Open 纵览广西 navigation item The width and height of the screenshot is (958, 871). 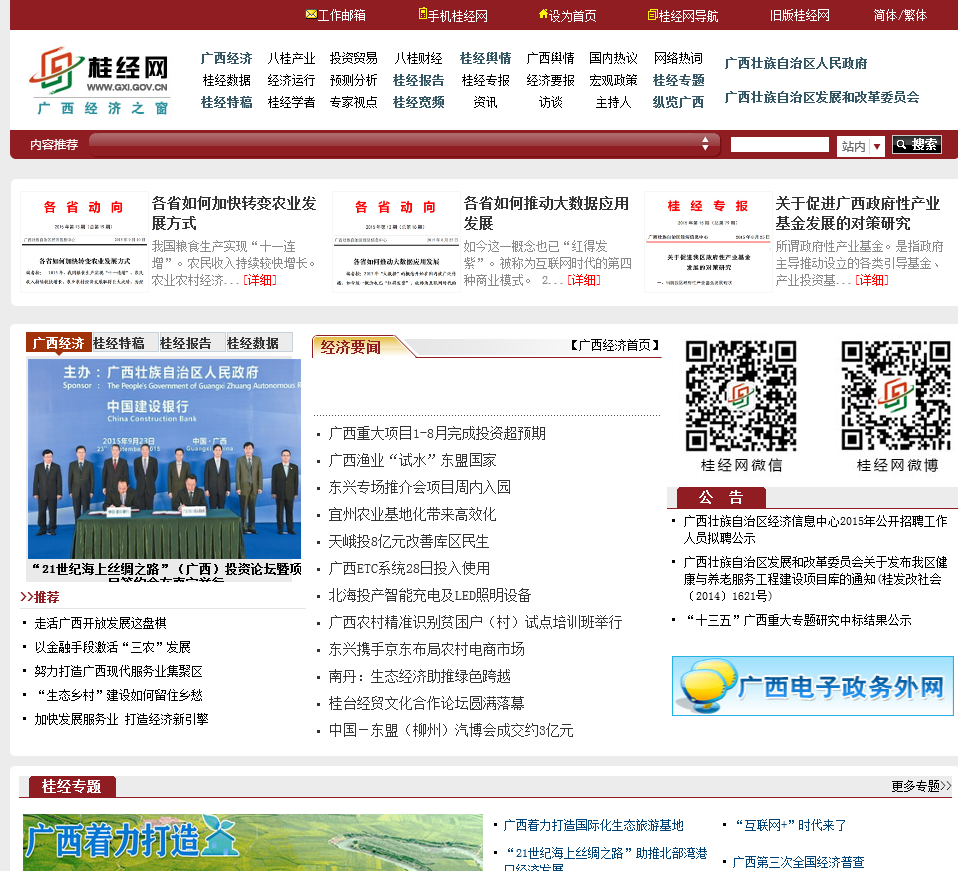[678, 102]
